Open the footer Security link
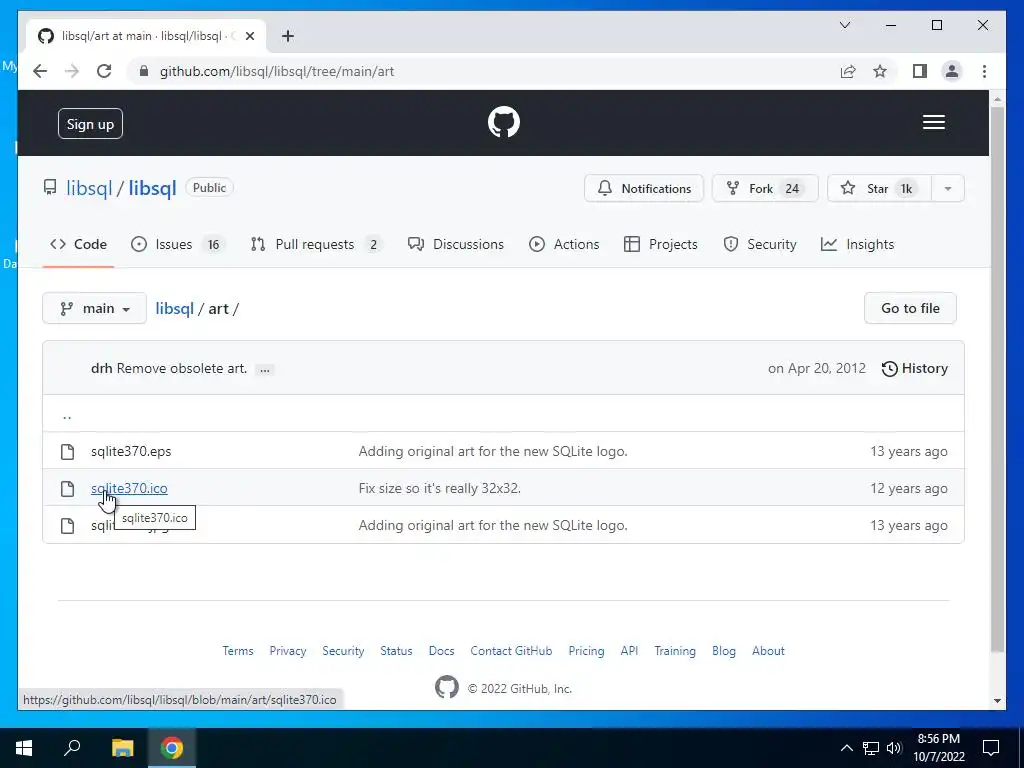The height and width of the screenshot is (768, 1024). click(343, 651)
